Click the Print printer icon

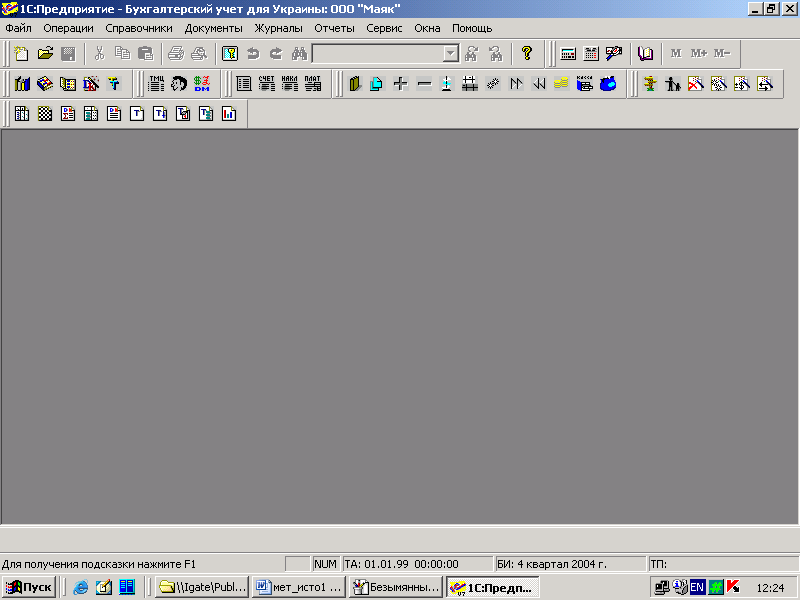[x=176, y=54]
